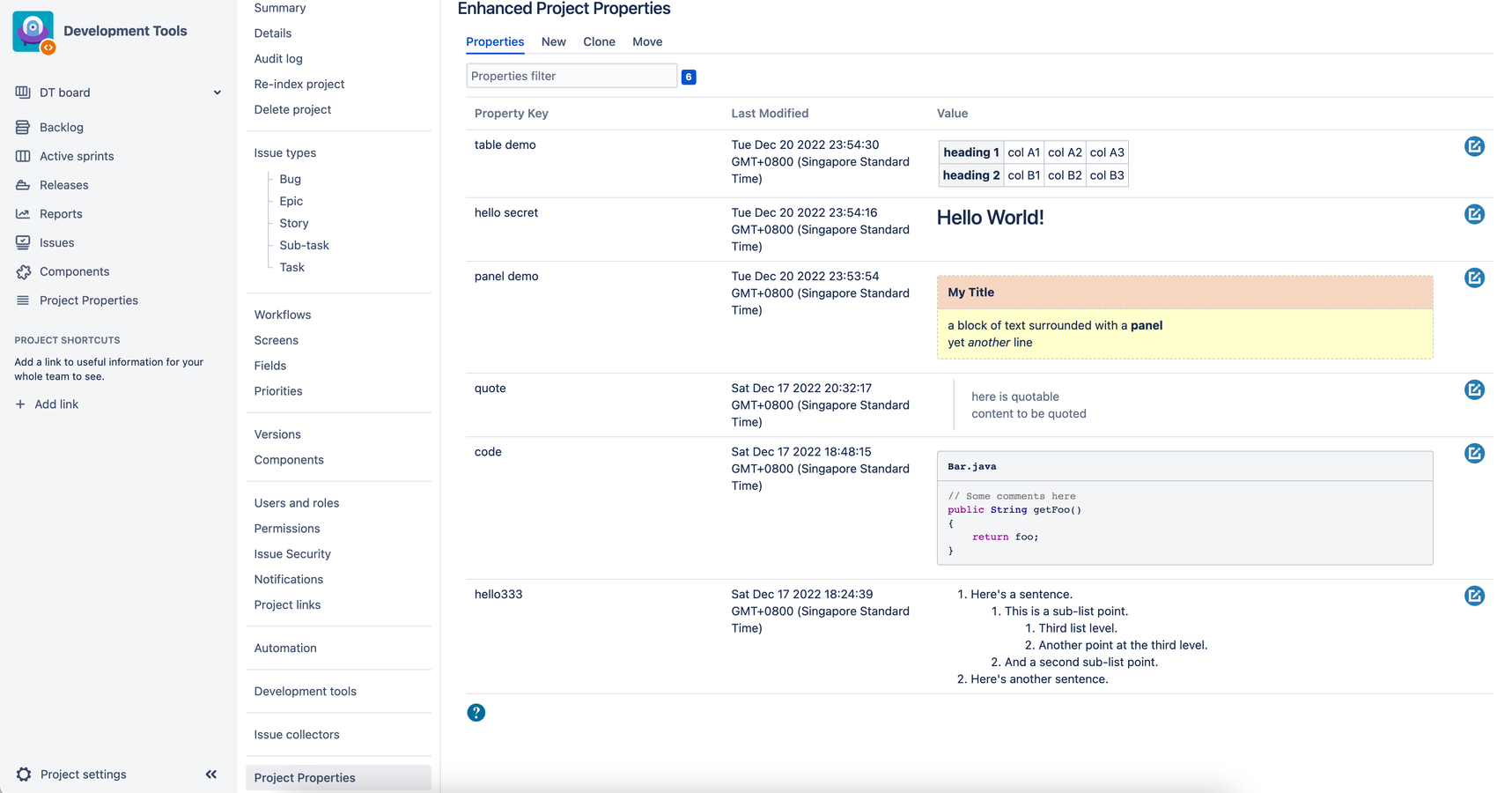
Task: Open Issue Security settings
Action: click(292, 554)
